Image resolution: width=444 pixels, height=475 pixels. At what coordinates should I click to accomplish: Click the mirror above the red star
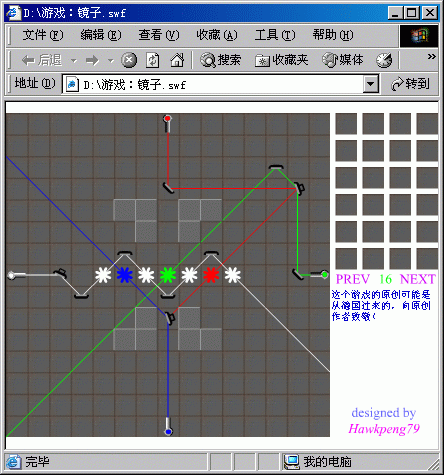tap(211, 254)
